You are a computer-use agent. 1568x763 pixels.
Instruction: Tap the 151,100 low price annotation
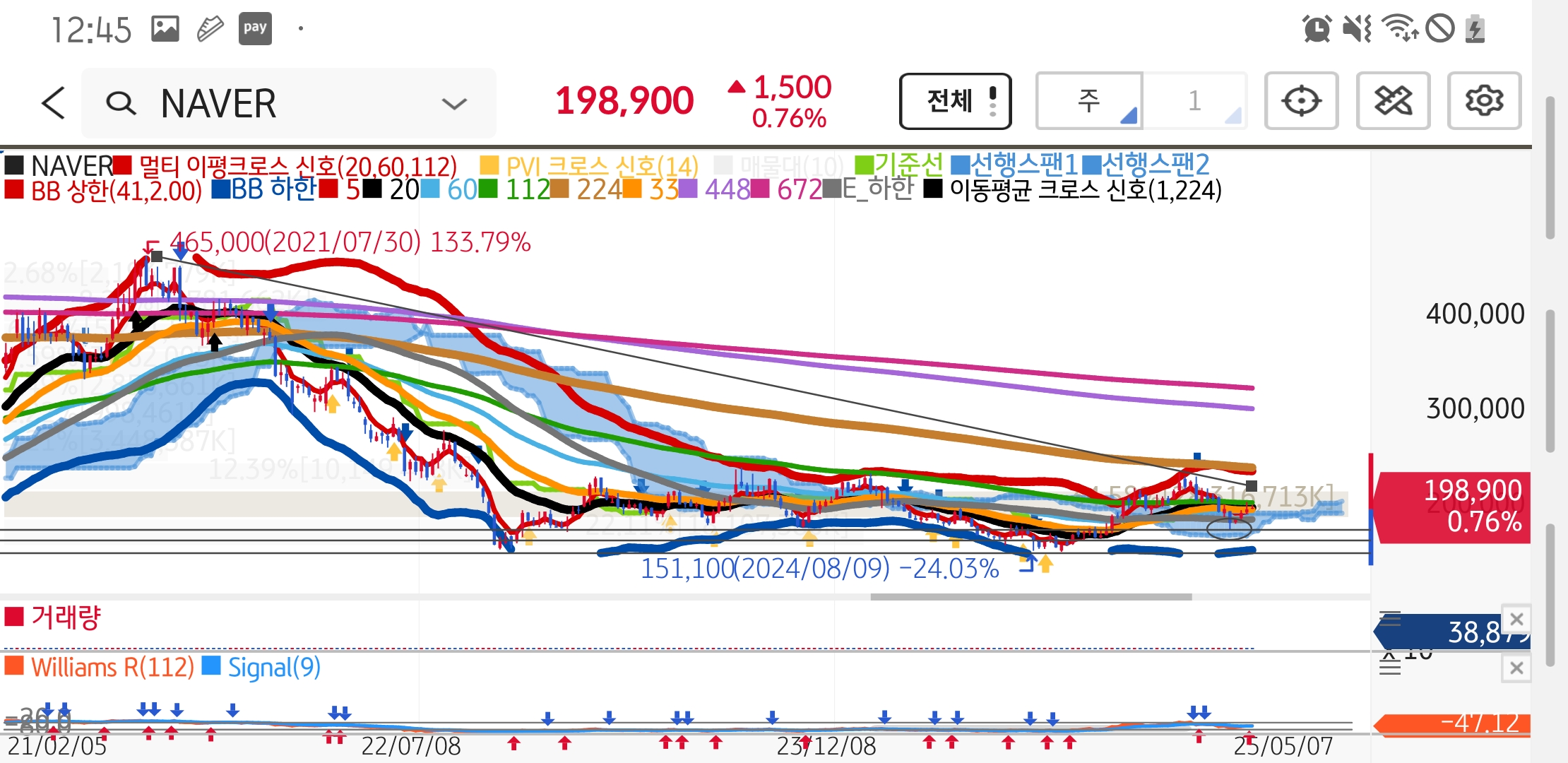819,569
